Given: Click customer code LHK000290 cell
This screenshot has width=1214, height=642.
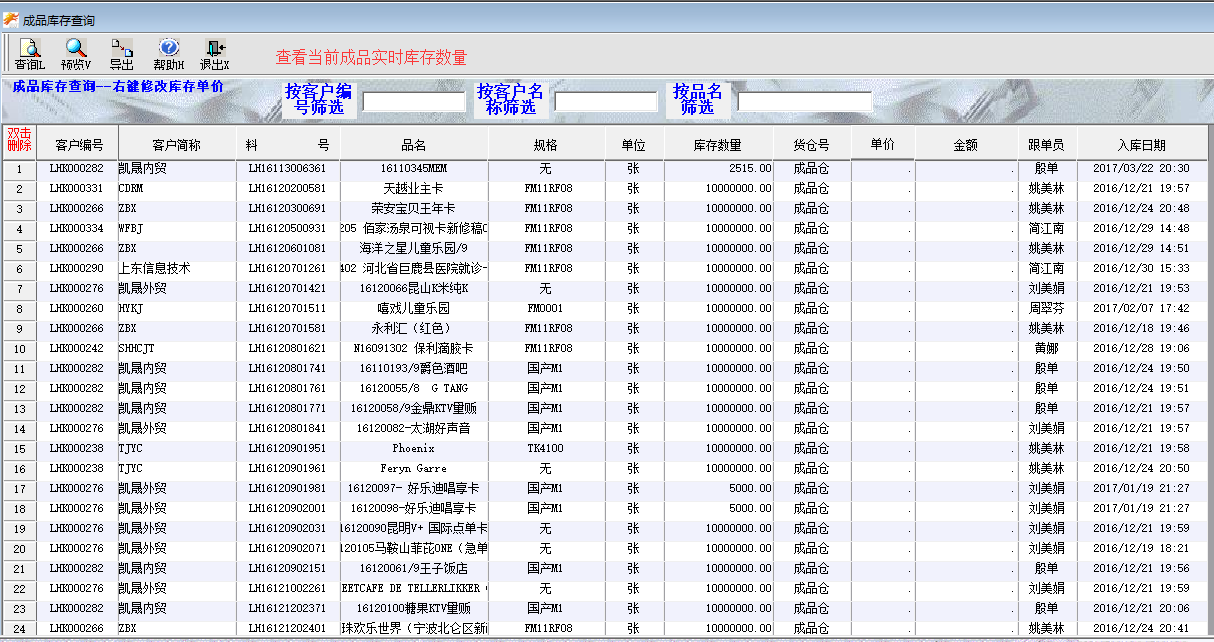Looking at the screenshot, I should pos(78,269).
